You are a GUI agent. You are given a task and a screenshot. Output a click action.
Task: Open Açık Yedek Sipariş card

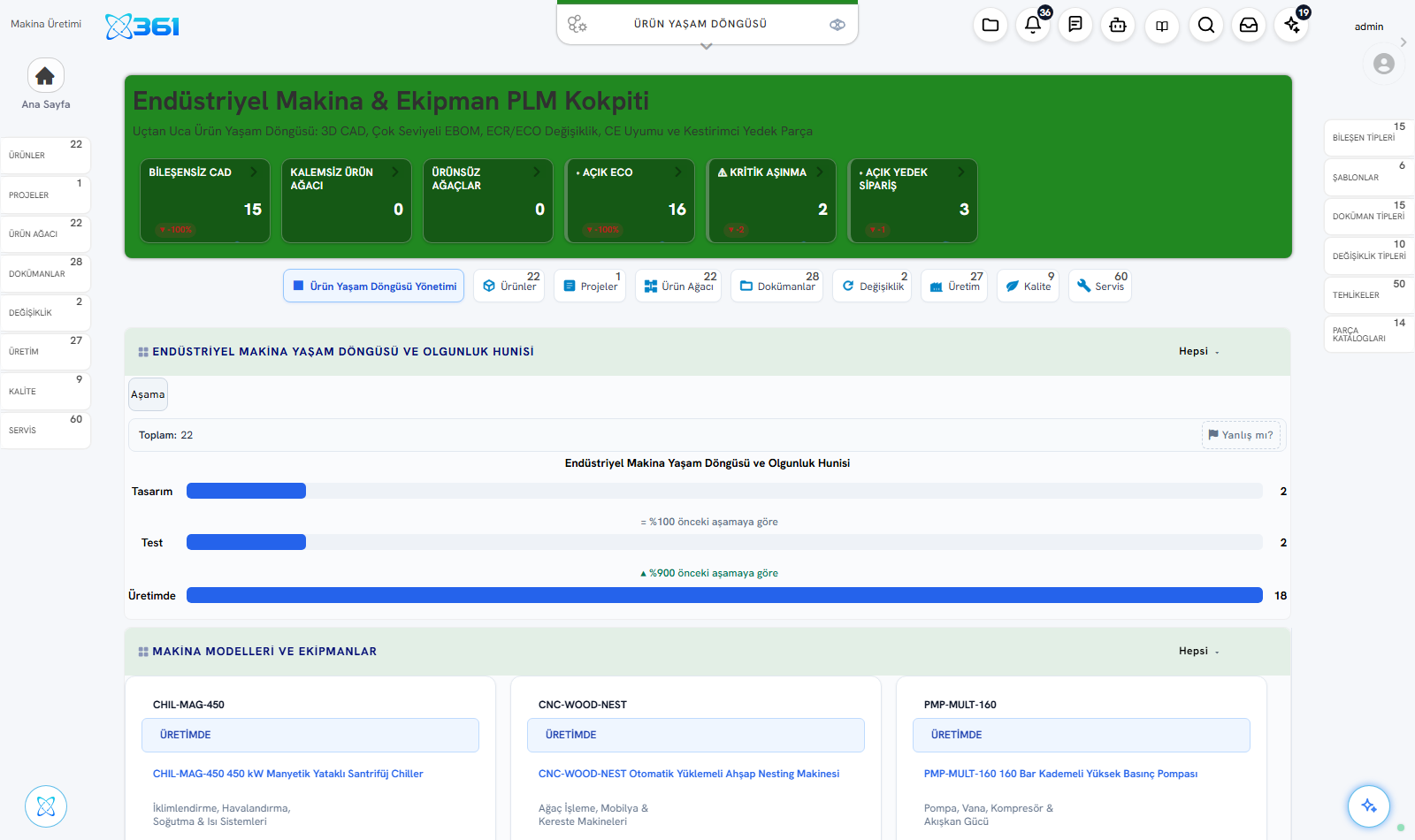[913, 201]
